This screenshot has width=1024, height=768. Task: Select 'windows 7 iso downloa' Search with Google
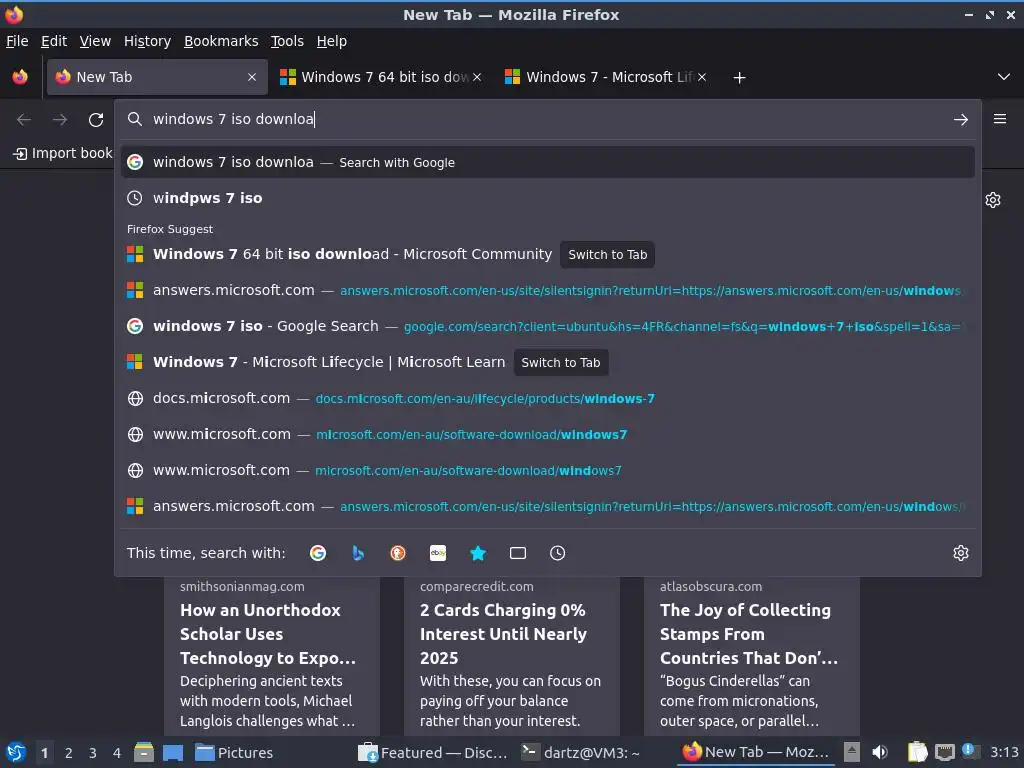coord(548,162)
